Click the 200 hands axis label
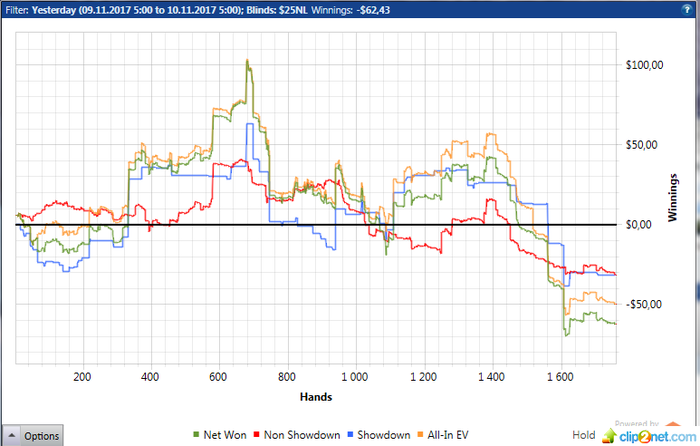The width and height of the screenshot is (700, 446). [82, 377]
